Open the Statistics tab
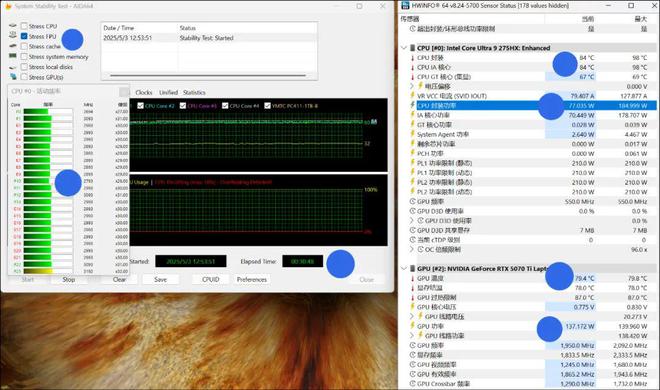This screenshot has height=390, width=660. pyautogui.click(x=194, y=93)
